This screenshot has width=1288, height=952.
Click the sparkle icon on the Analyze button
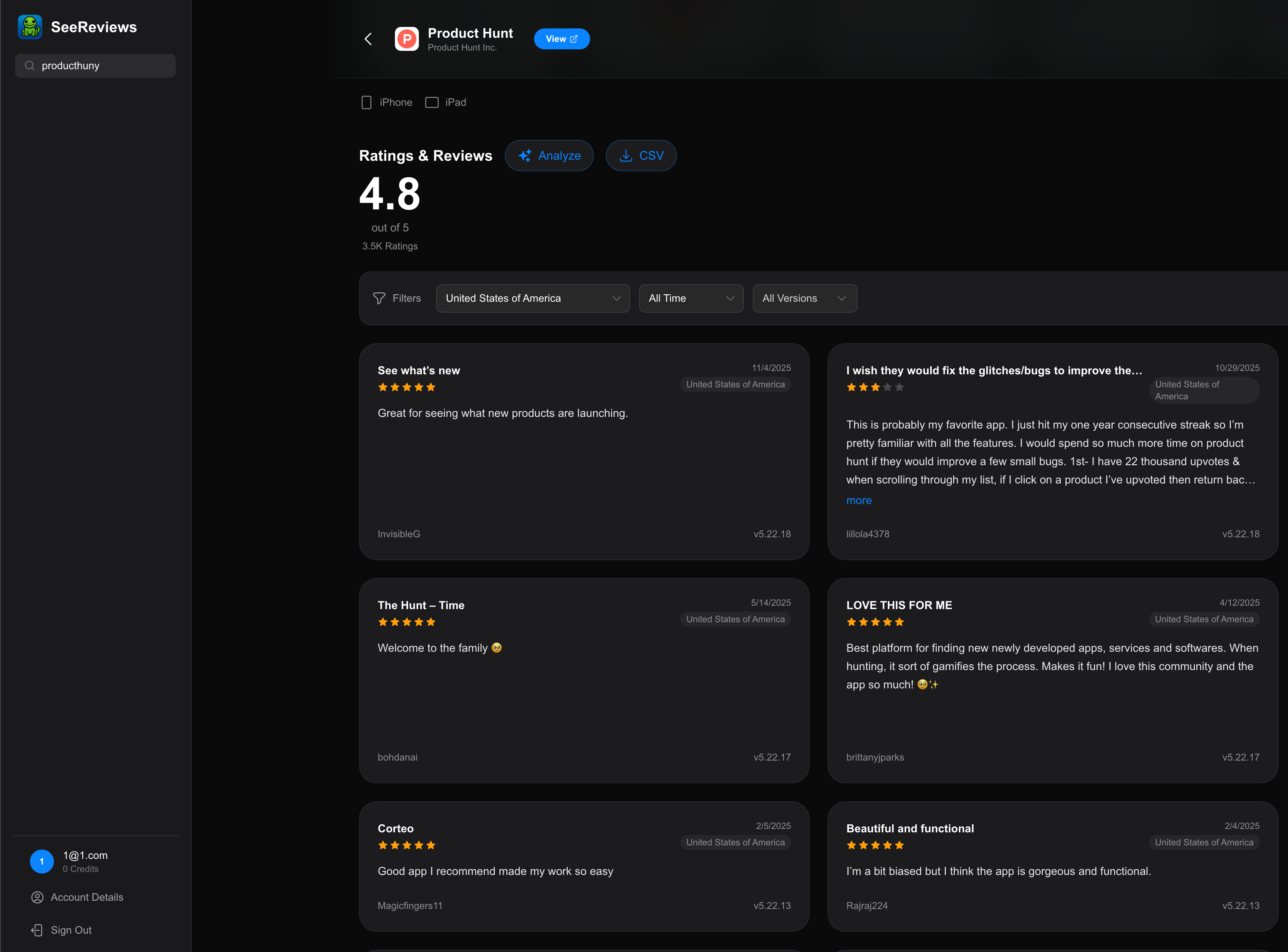coord(525,156)
